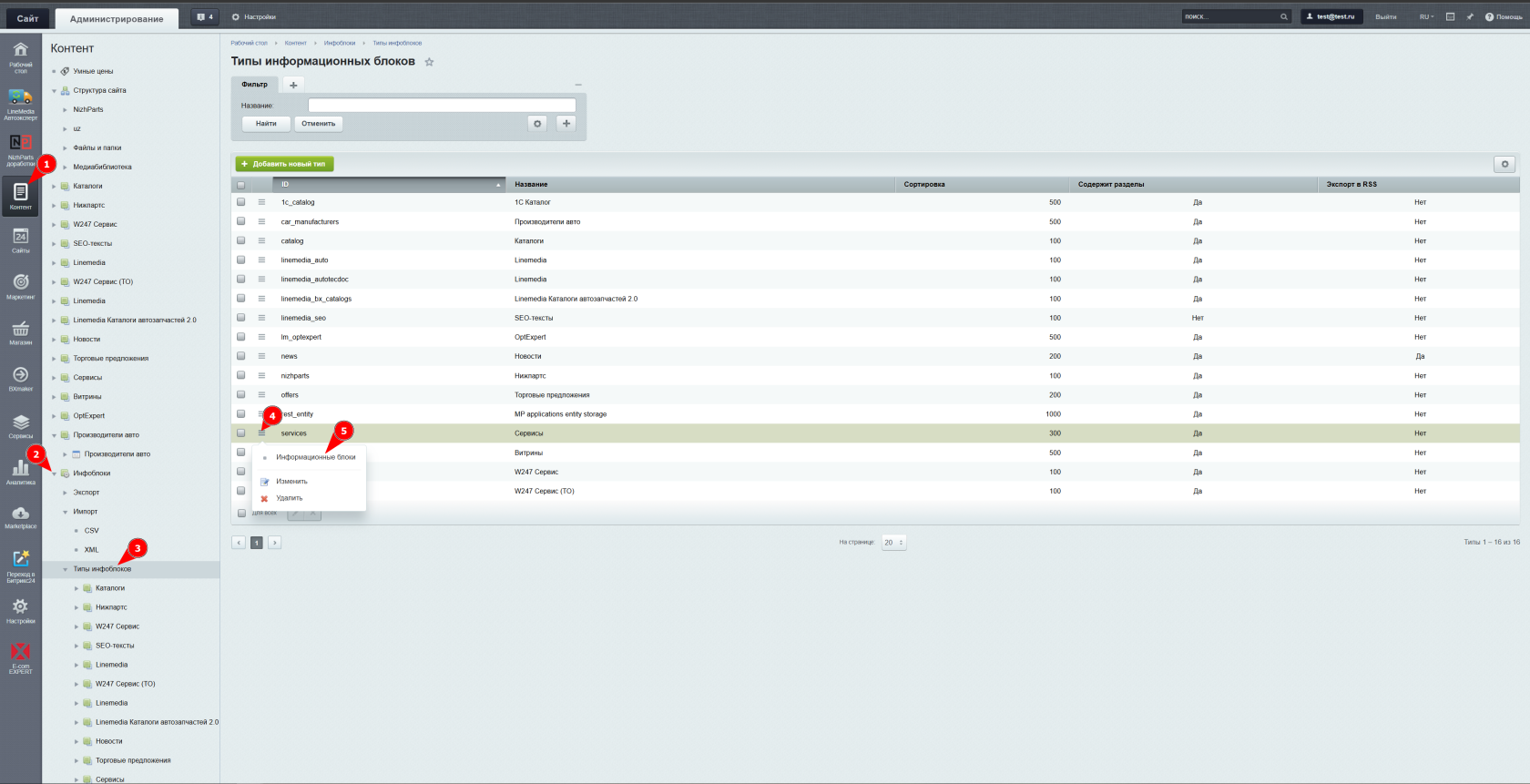Open actions menu for linemedia_seo row
Viewport: 1530px width, 784px height.
click(x=261, y=318)
